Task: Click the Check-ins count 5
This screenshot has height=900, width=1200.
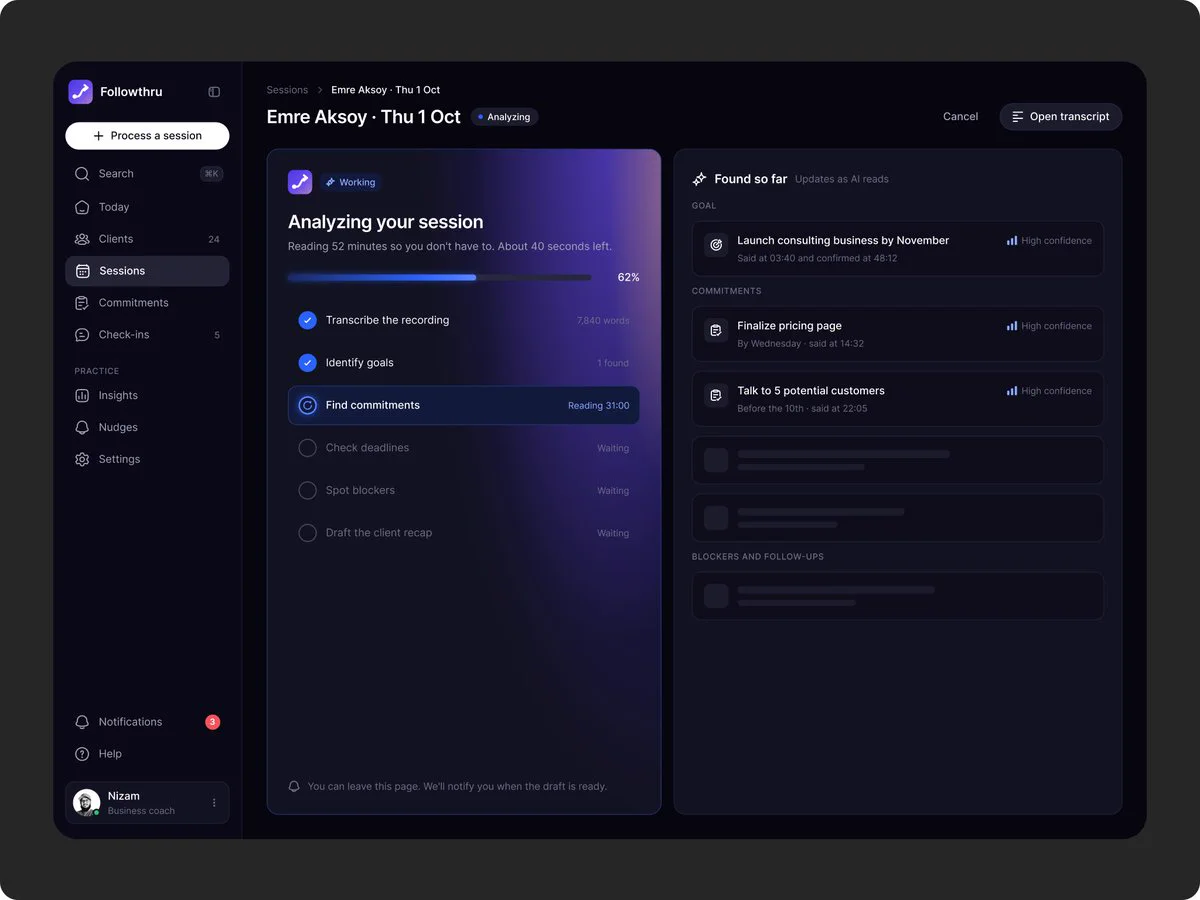Action: (217, 336)
